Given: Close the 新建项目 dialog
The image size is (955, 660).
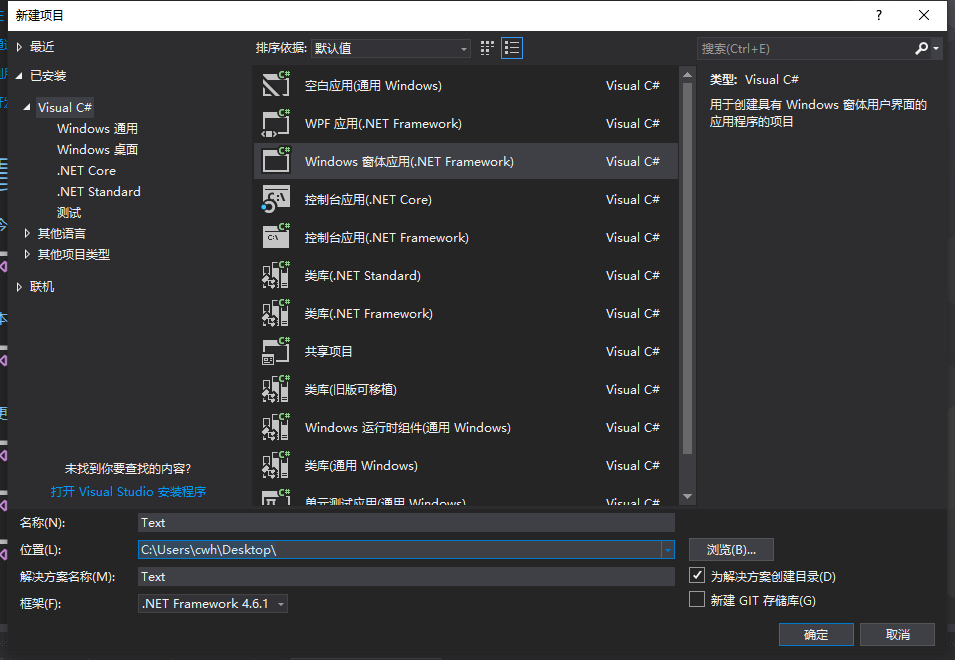Looking at the screenshot, I should click(923, 15).
